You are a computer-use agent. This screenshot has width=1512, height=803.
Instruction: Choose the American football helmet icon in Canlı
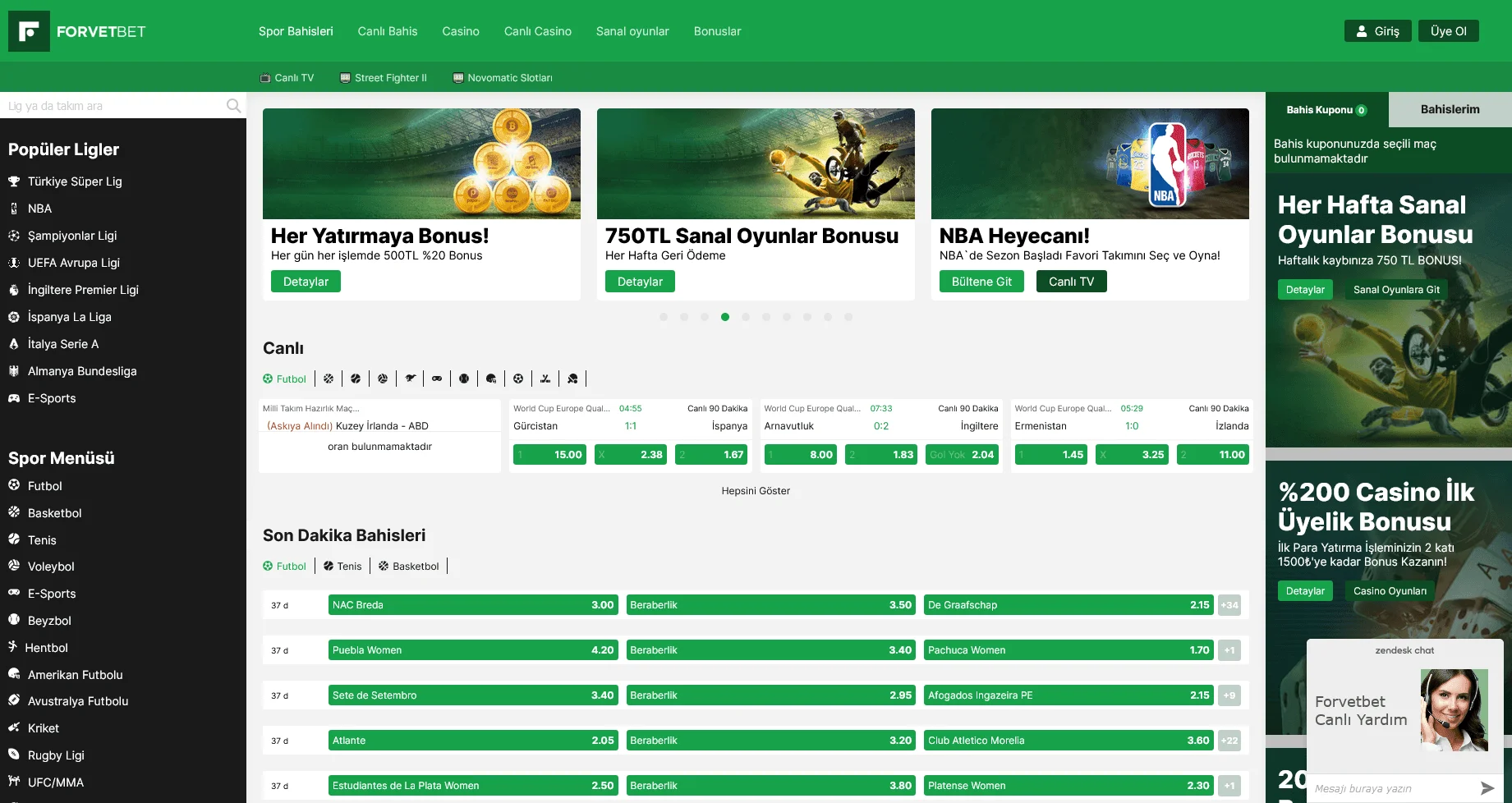click(491, 379)
